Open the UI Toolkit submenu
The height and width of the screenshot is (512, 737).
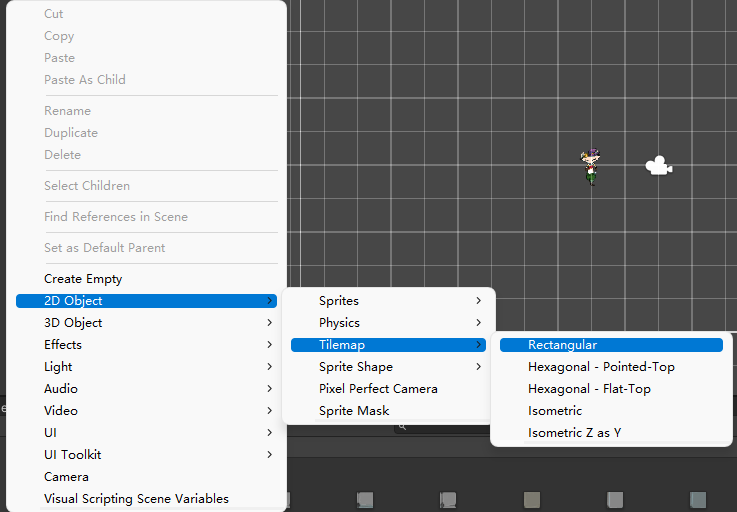(146, 455)
